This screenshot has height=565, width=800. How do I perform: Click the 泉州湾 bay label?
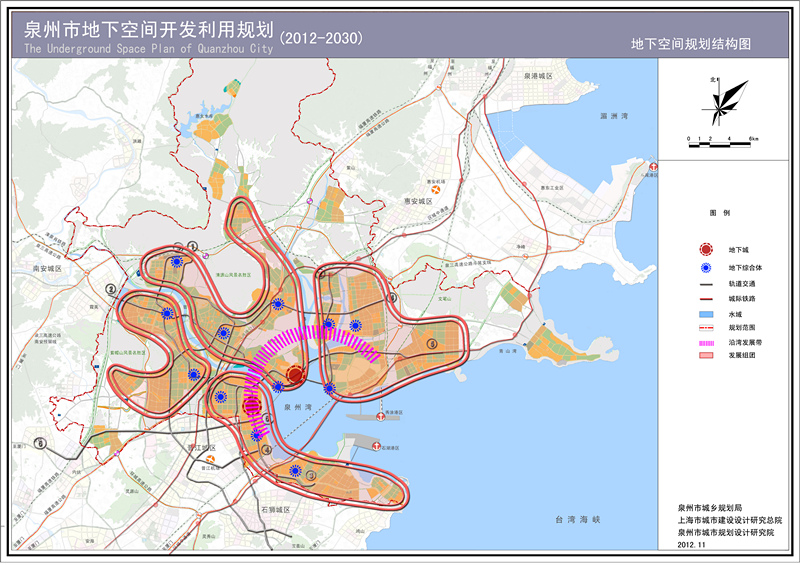[299, 408]
